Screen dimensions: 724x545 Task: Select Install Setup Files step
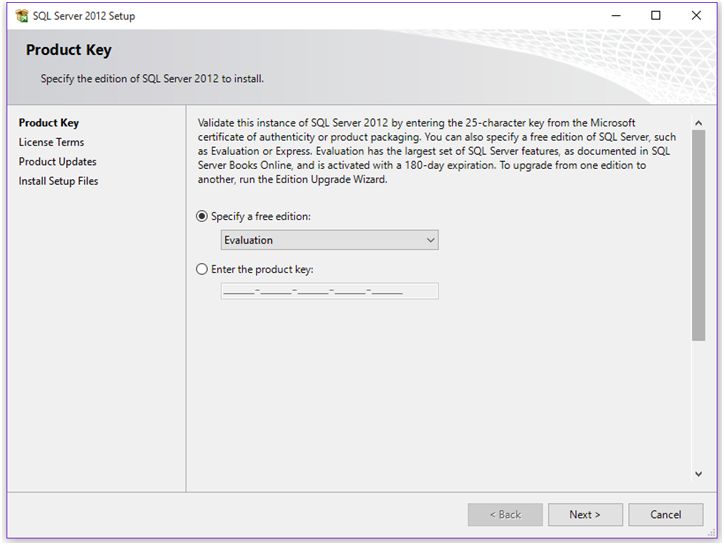[59, 181]
